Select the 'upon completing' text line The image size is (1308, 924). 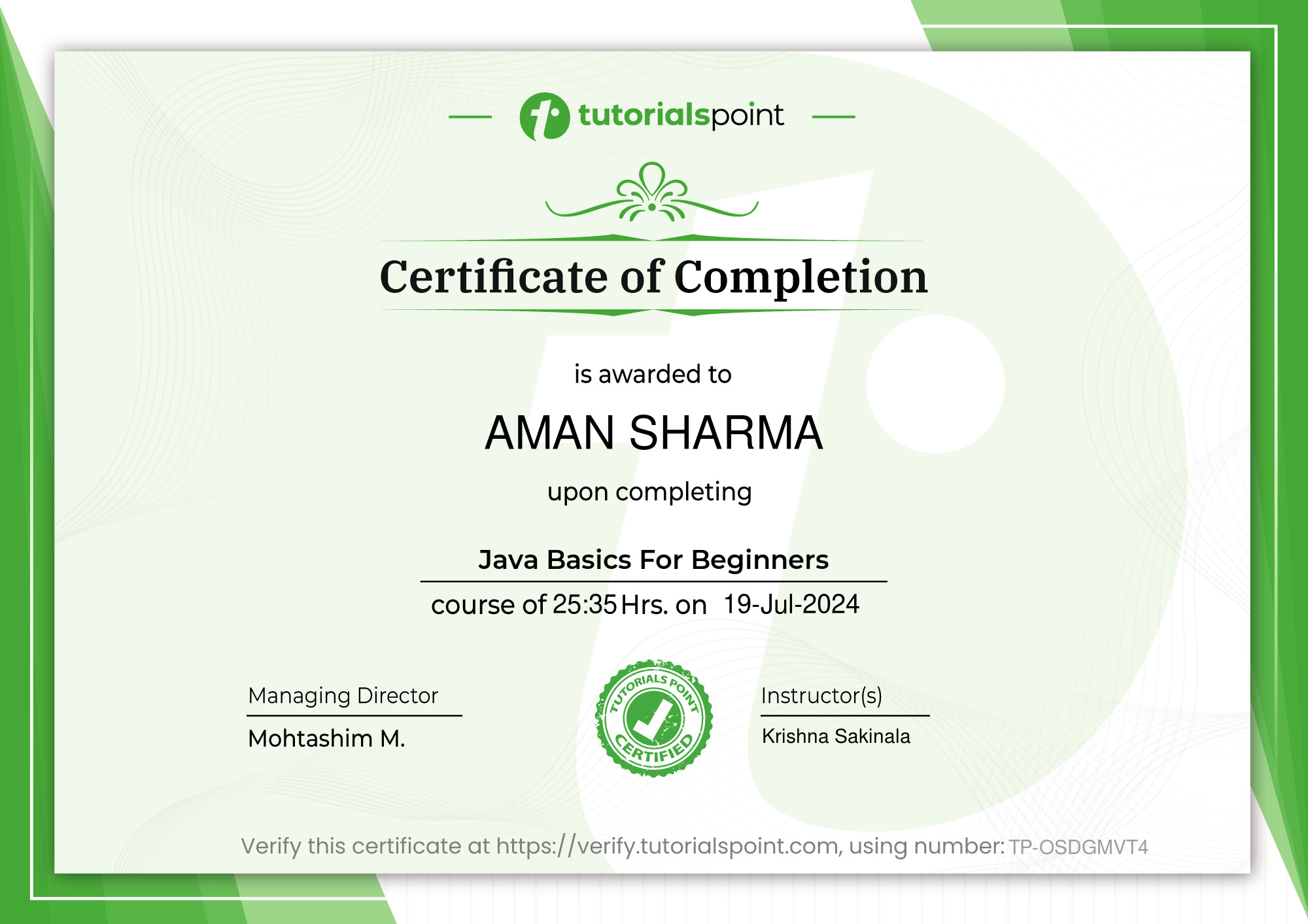pyautogui.click(x=652, y=492)
